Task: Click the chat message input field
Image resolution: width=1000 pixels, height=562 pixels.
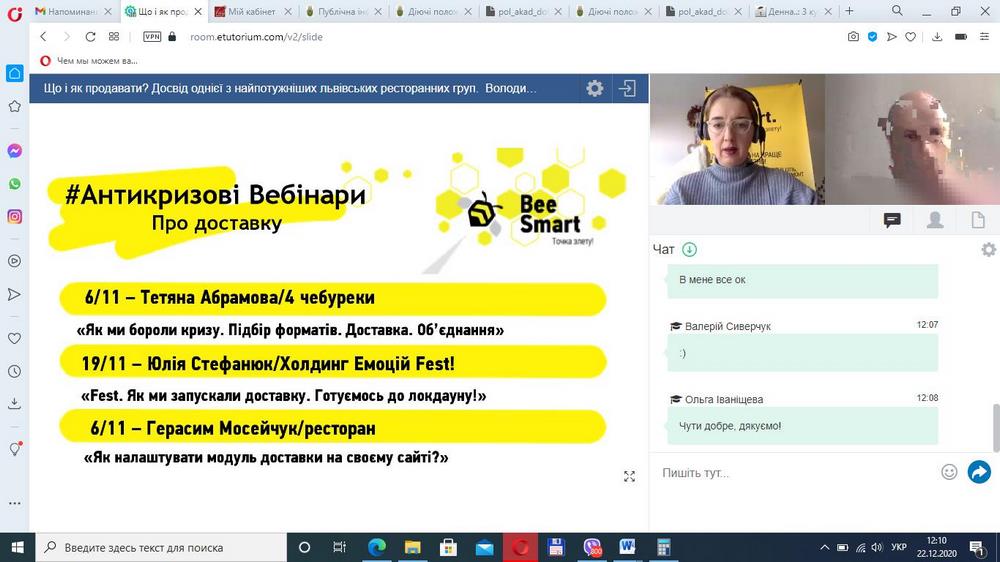Action: point(795,473)
